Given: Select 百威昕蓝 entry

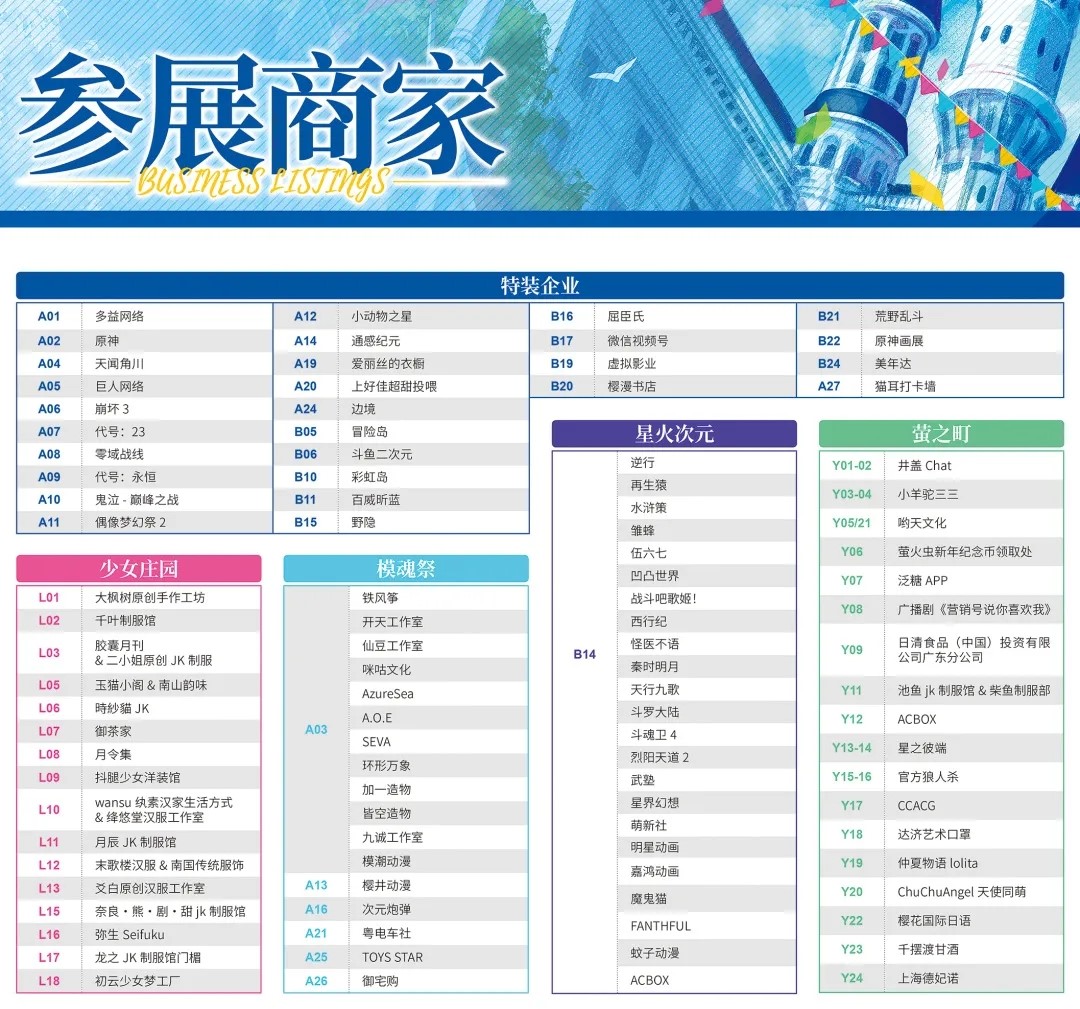Looking at the screenshot, I should pos(375,500).
